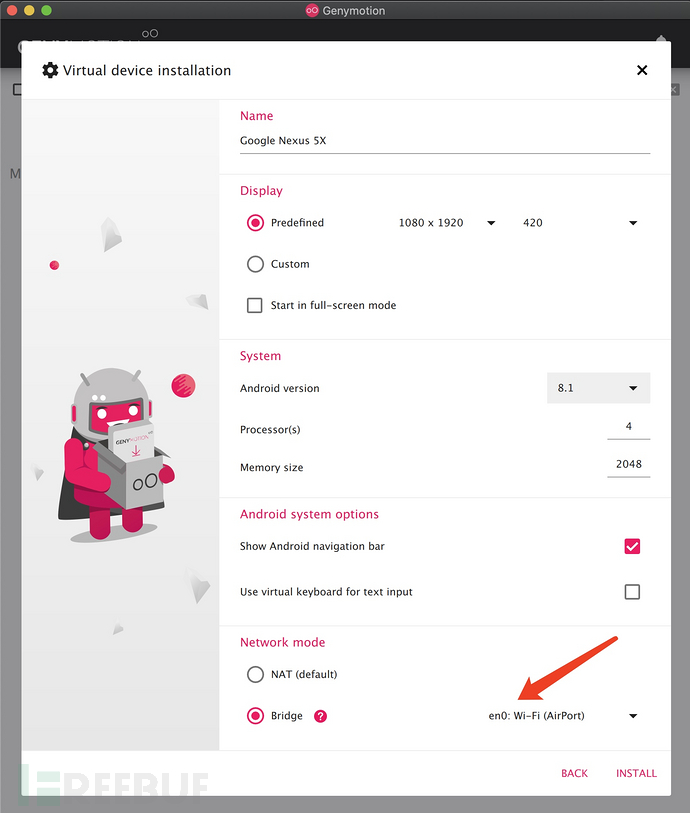Select the Custom display radio button
Viewport: 690px width, 813px height.
255,264
